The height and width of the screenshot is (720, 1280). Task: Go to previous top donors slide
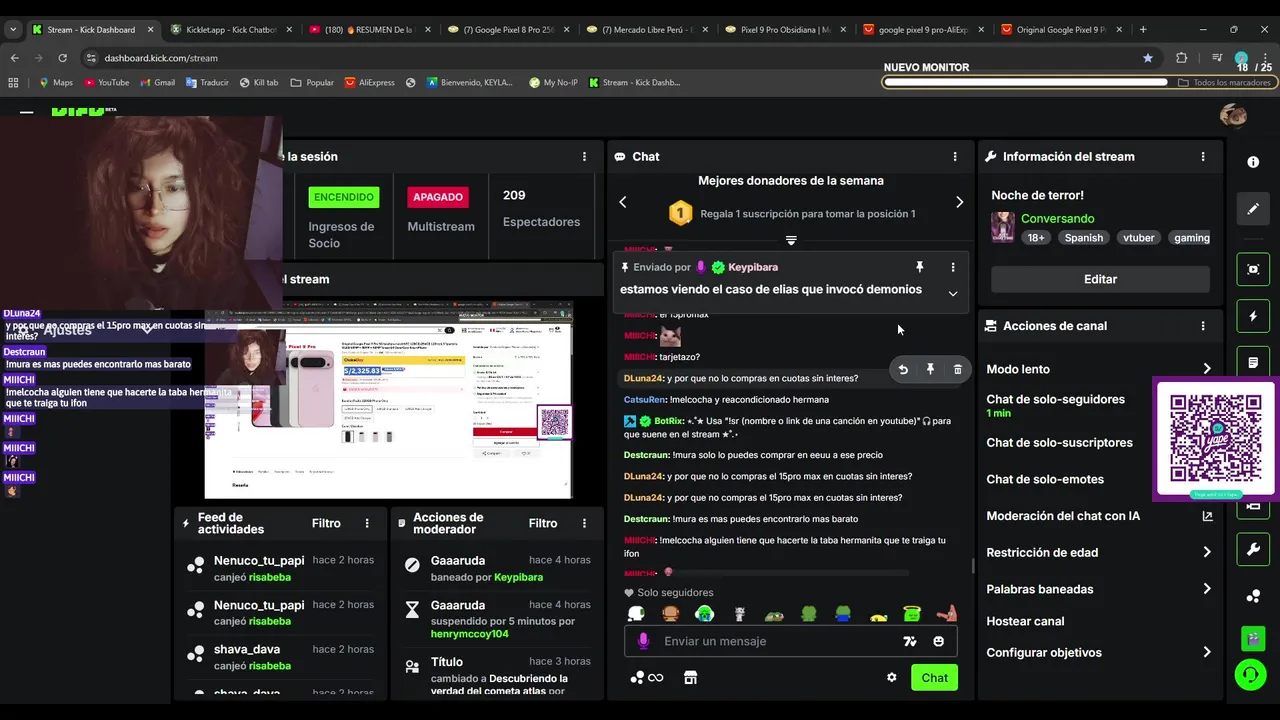[623, 202]
